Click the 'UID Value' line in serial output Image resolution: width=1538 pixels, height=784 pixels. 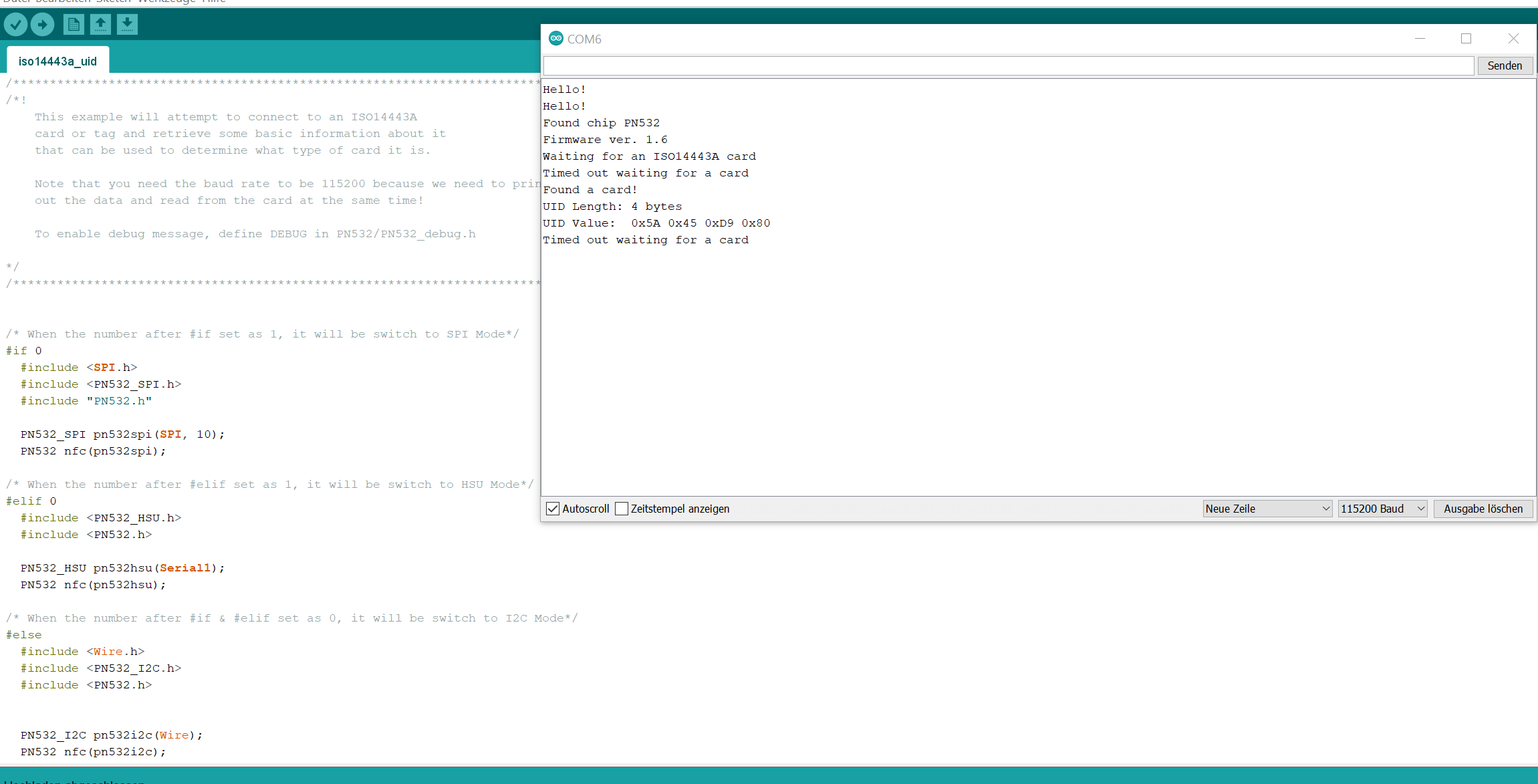tap(656, 223)
